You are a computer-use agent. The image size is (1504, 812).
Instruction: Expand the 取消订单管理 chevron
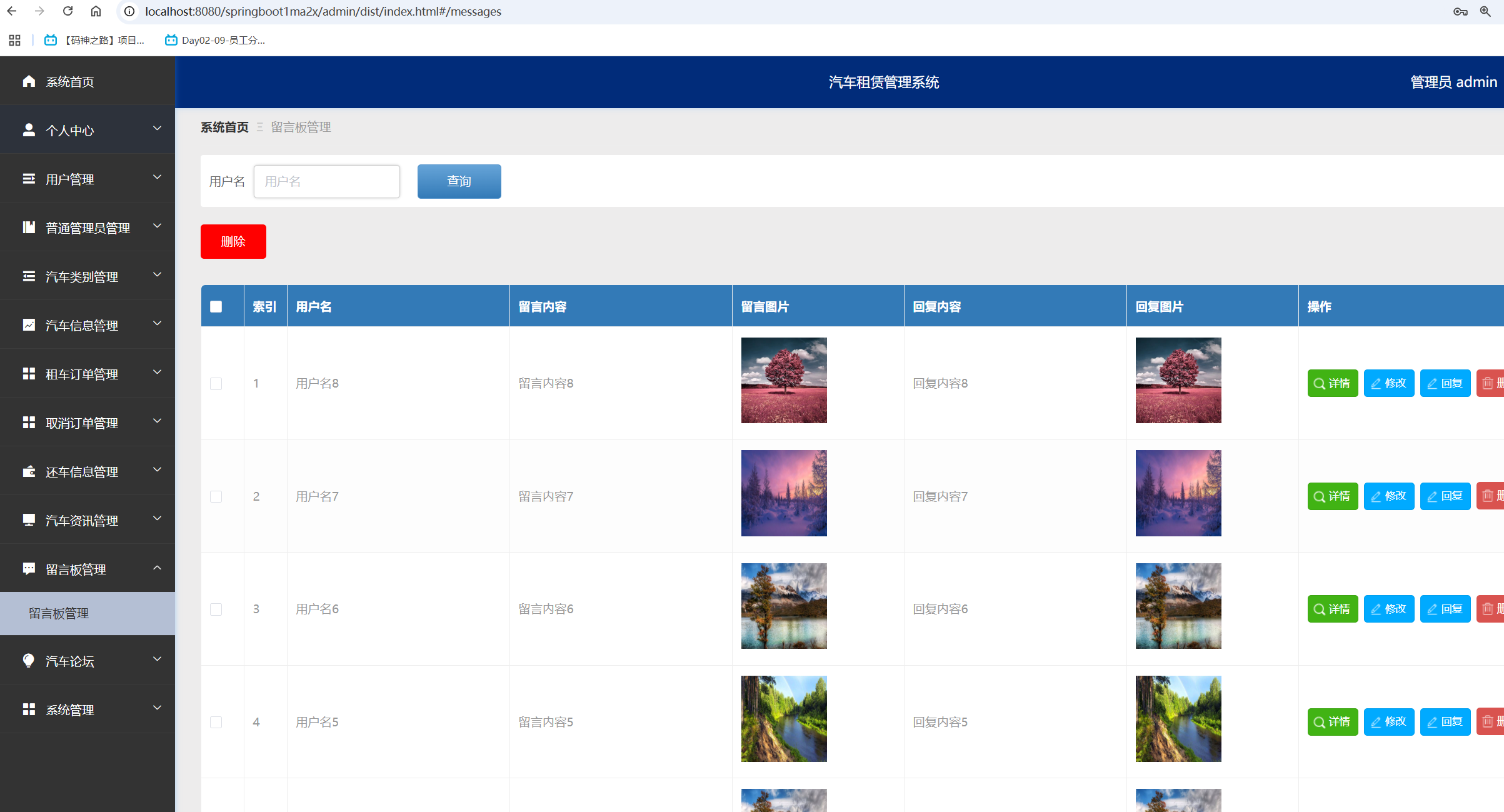coord(158,421)
